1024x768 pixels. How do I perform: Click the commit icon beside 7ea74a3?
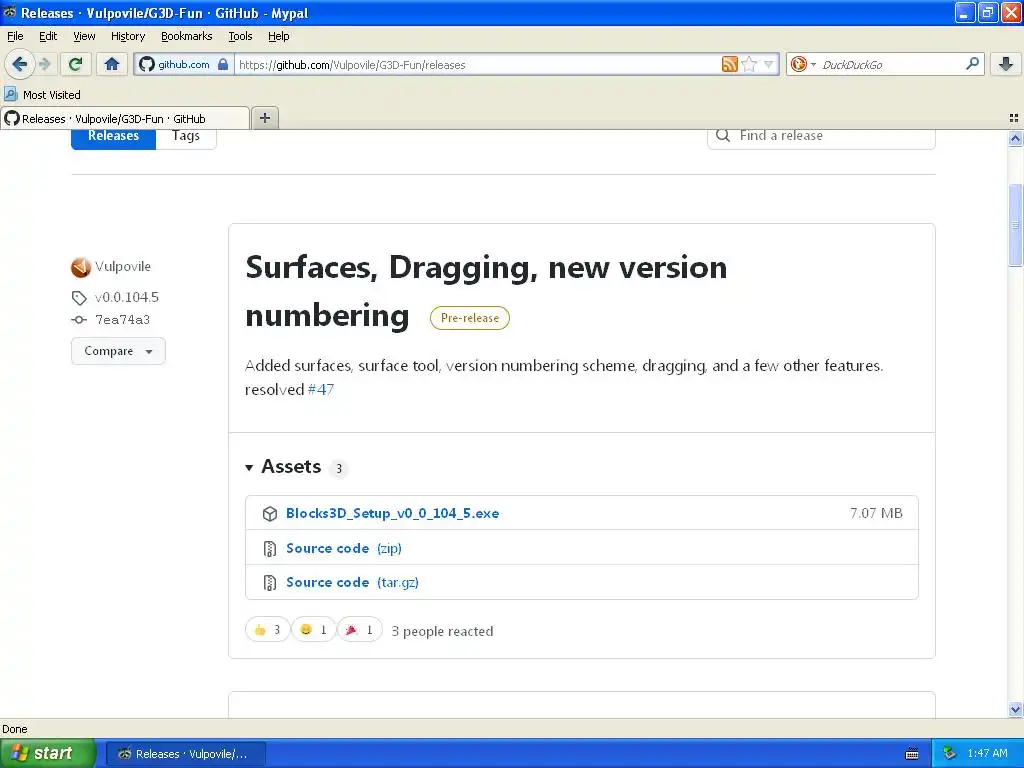(79, 319)
